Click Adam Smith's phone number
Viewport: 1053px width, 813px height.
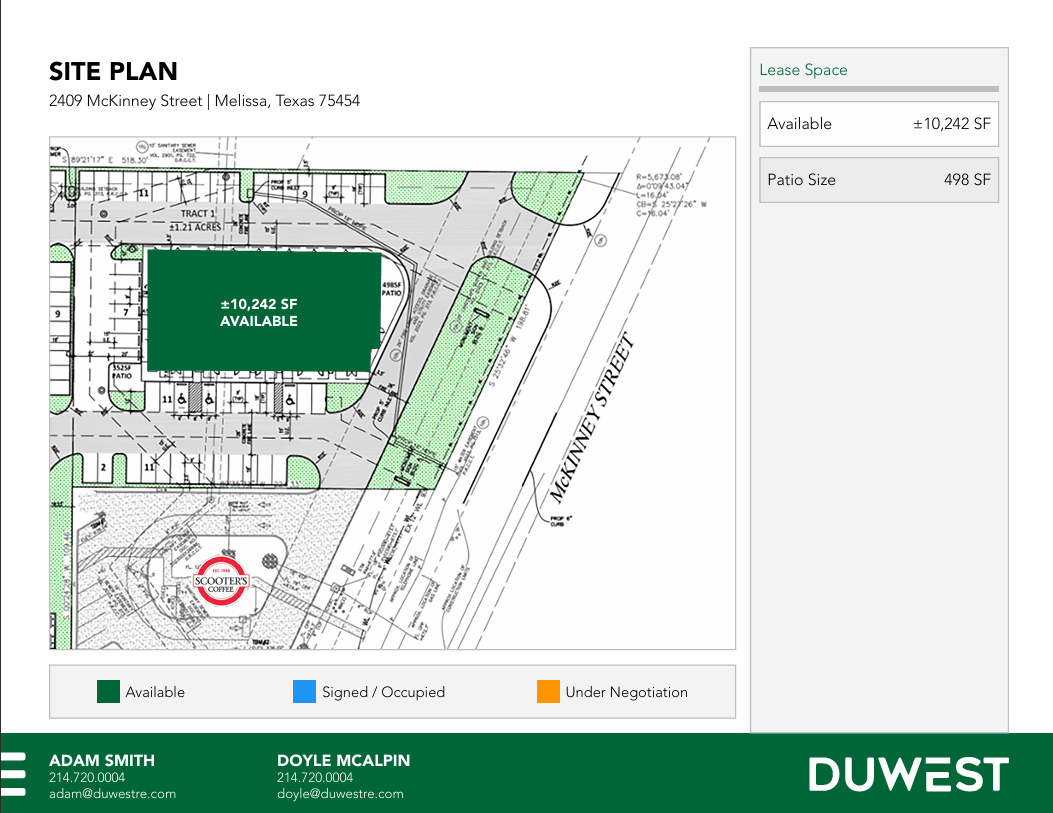87,777
